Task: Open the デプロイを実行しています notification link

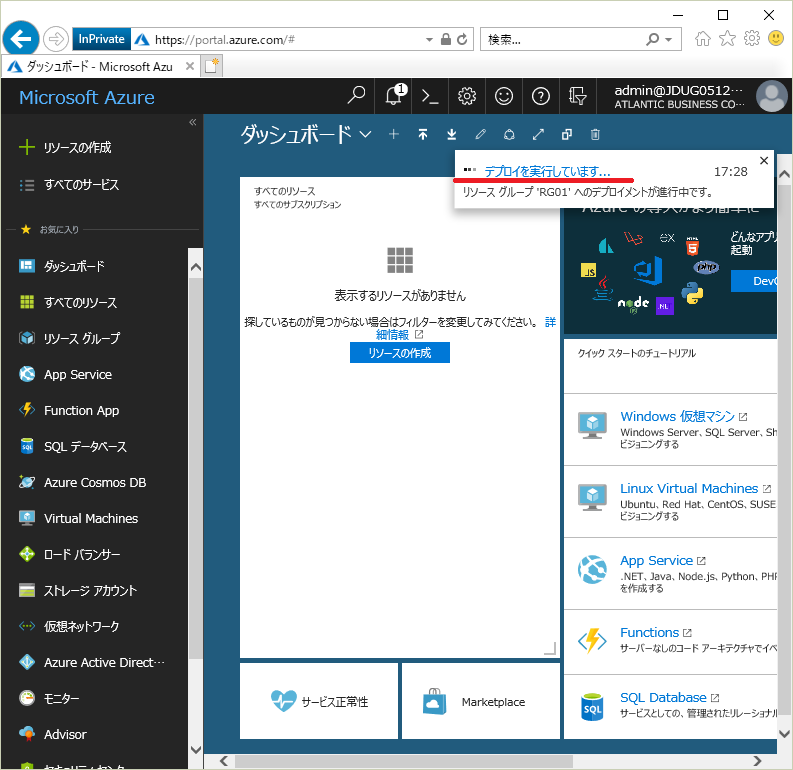Action: click(x=547, y=171)
